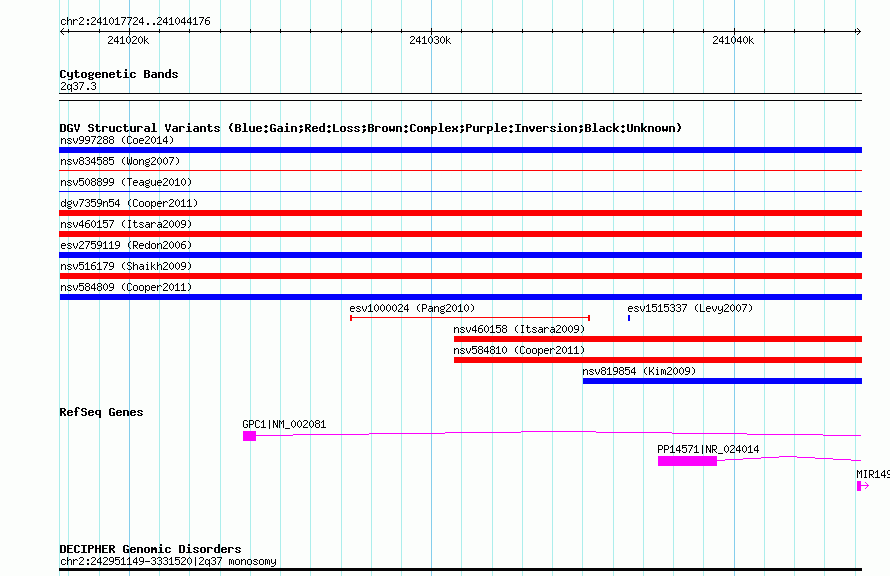Open the PP14571|NR_024014 gene label
Image resolution: width=890 pixels, height=576 pixels.
point(708,449)
